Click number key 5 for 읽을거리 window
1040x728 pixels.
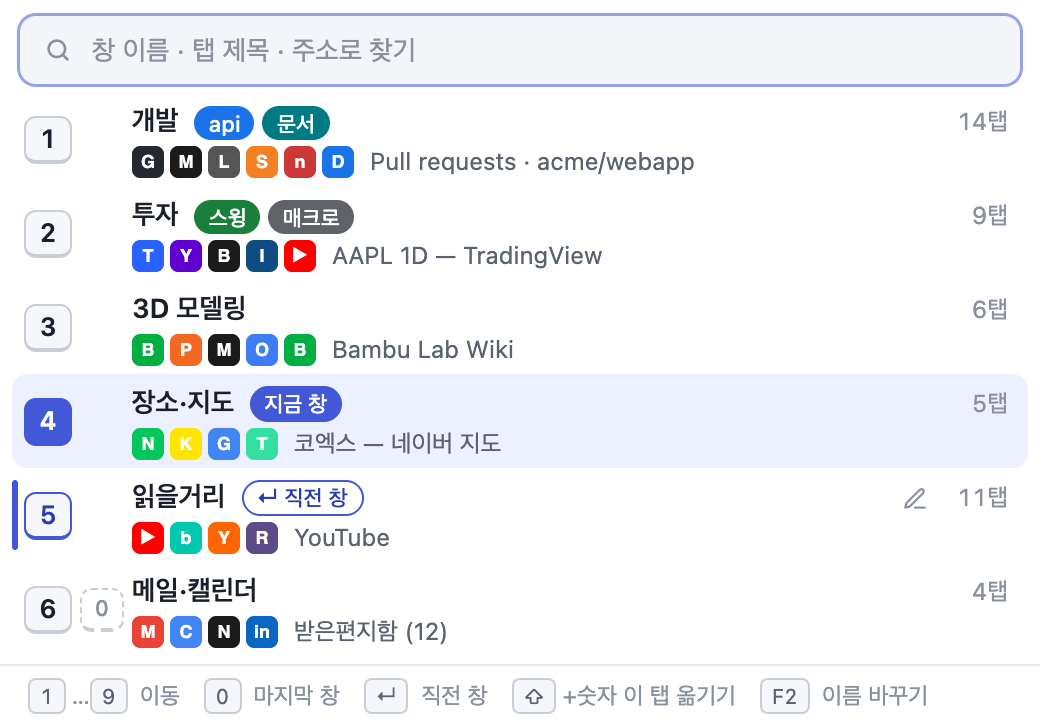[x=48, y=515]
